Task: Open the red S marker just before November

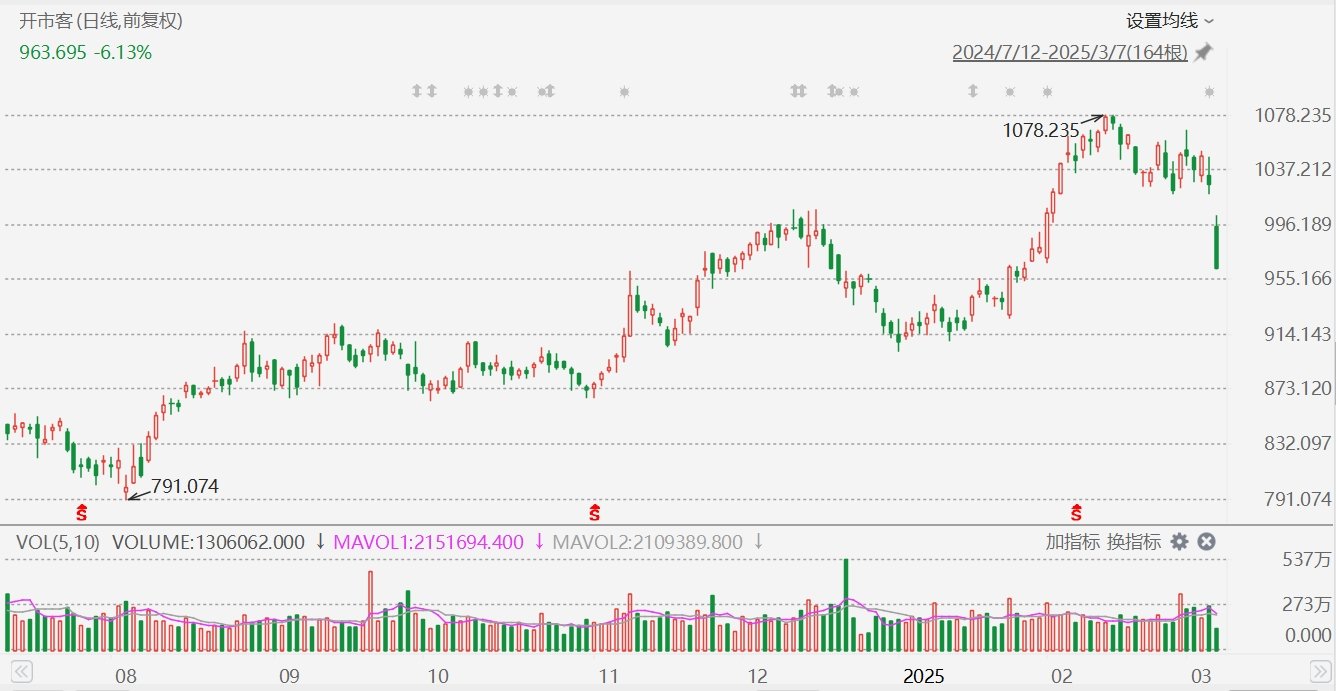Action: pyautogui.click(x=594, y=513)
